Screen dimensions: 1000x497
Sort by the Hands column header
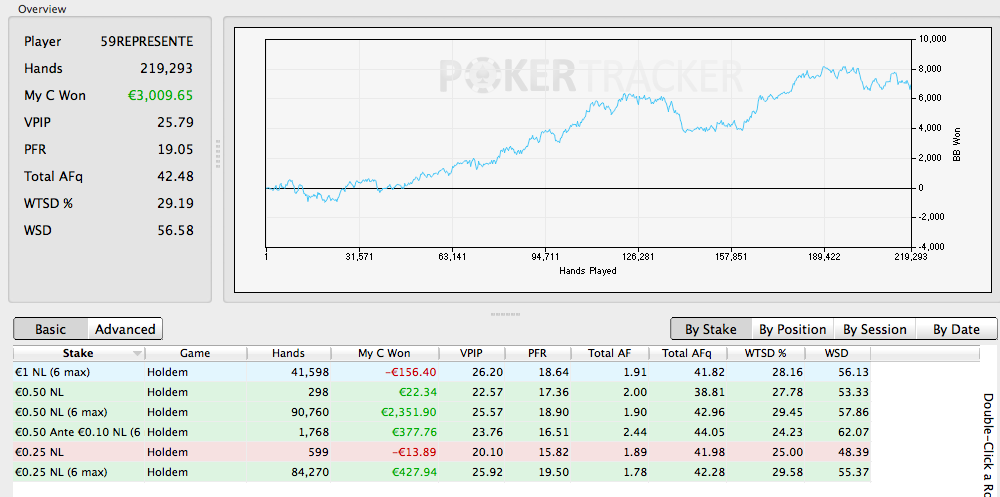coord(288,353)
